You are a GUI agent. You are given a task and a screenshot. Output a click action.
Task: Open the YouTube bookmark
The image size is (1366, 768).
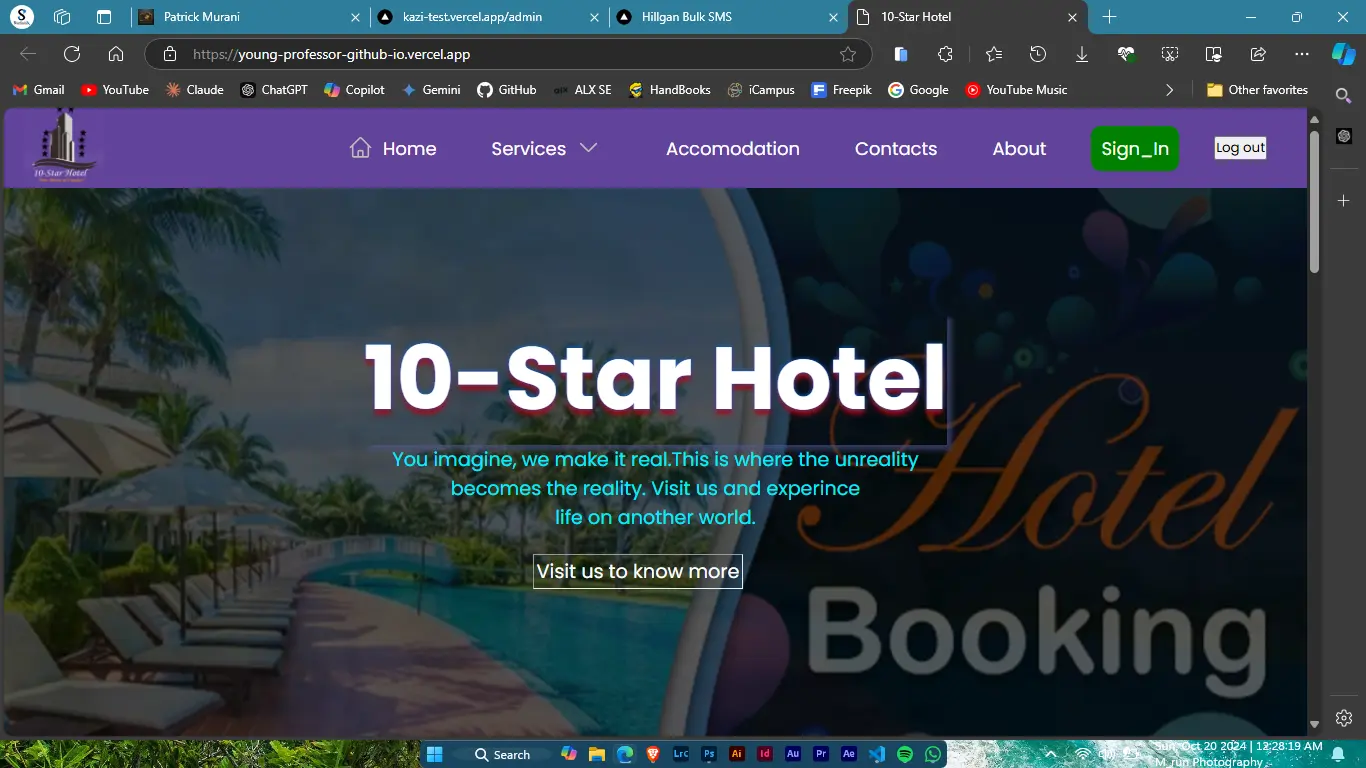click(115, 90)
